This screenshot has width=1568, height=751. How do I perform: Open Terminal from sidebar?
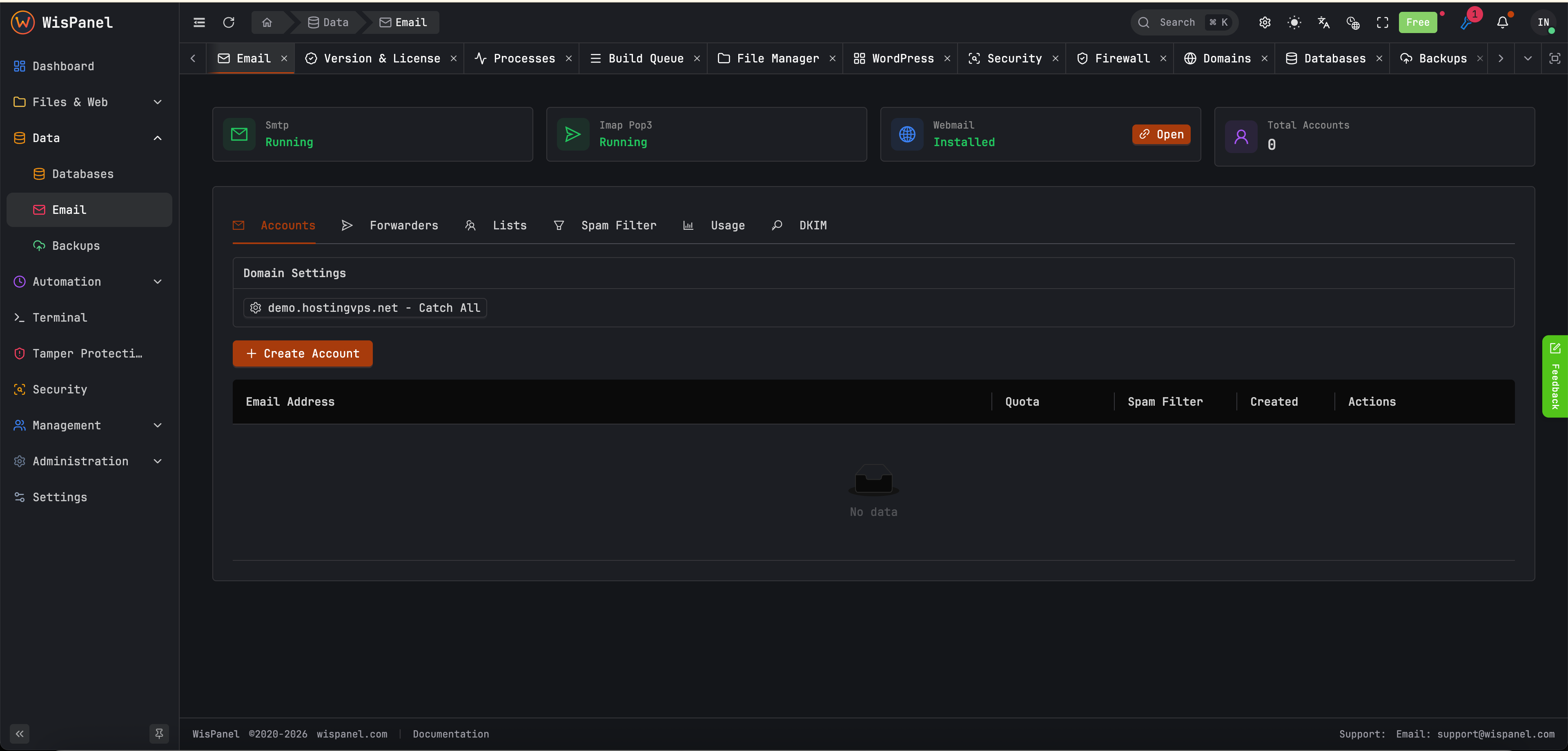[89, 317]
